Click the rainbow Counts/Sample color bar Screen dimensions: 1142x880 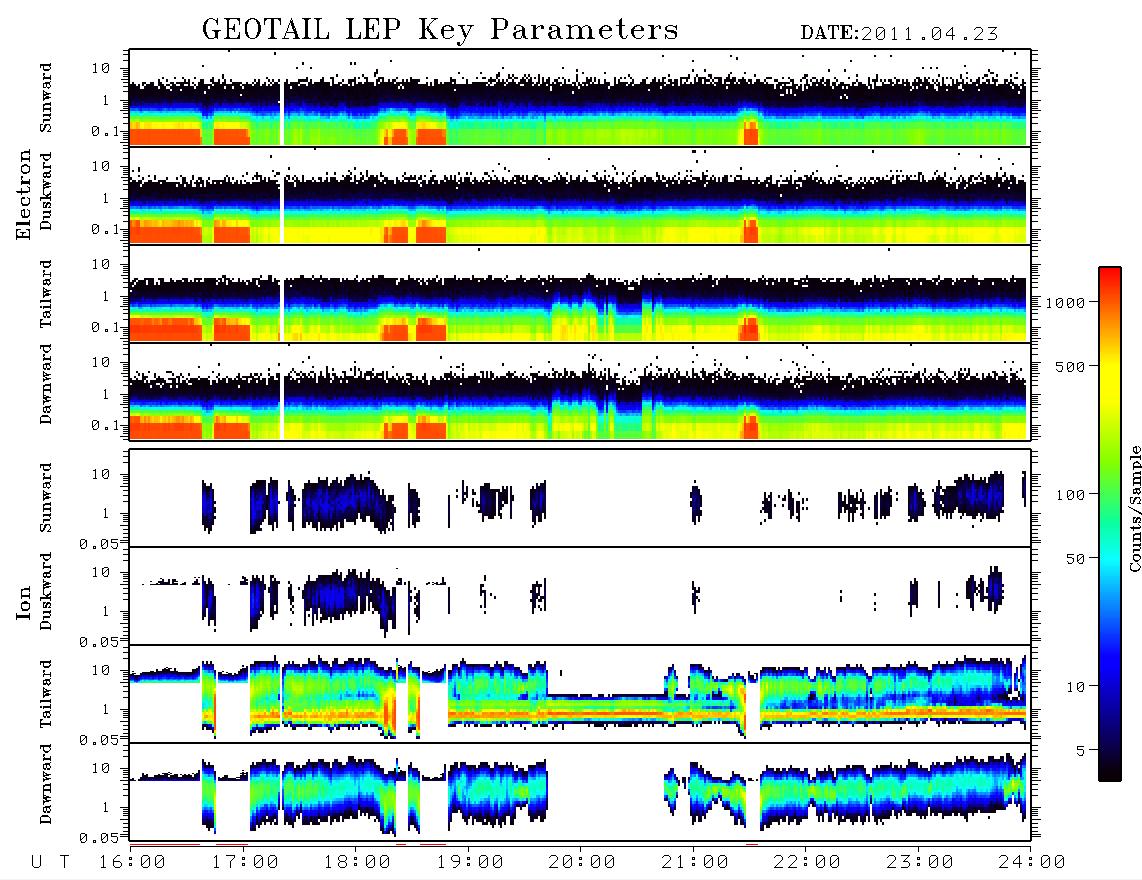(x=1110, y=525)
